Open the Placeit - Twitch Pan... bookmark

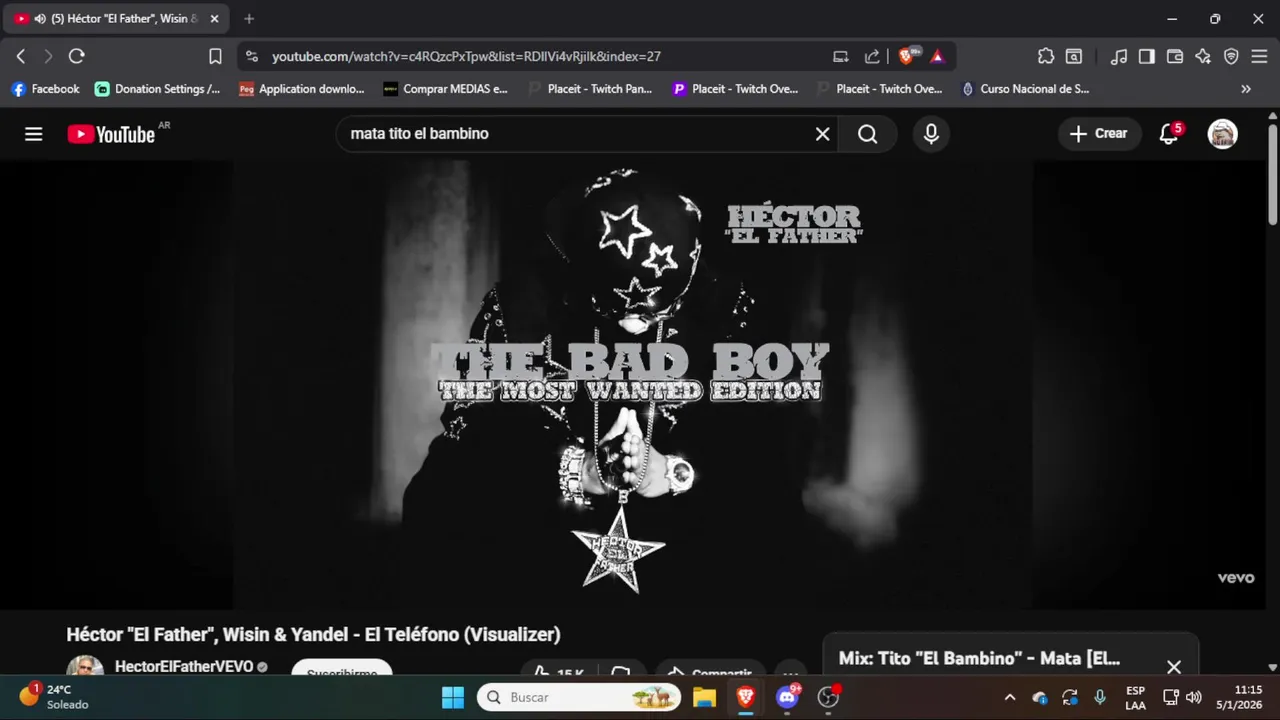(x=590, y=89)
